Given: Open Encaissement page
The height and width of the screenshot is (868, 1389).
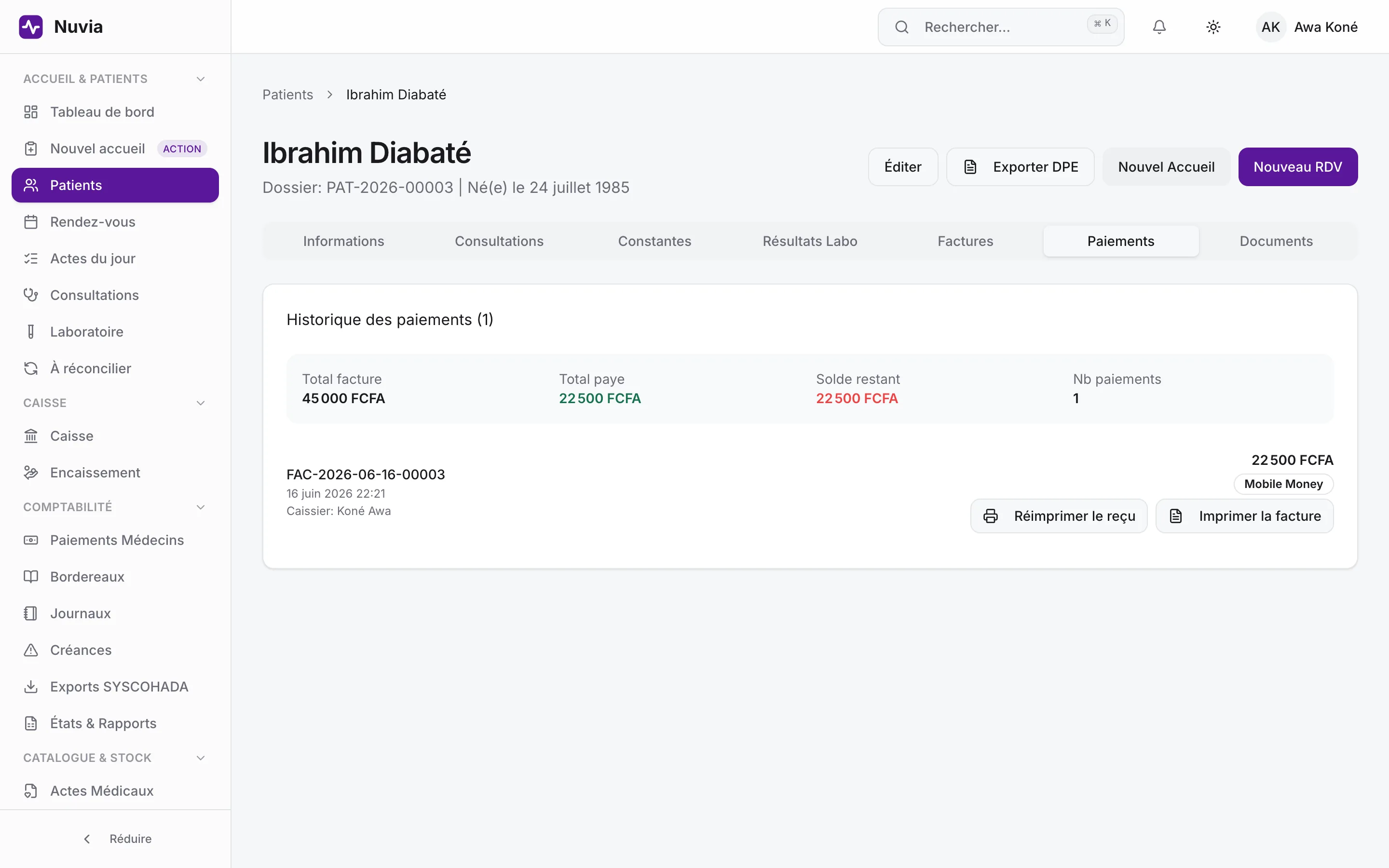Looking at the screenshot, I should click(115, 473).
